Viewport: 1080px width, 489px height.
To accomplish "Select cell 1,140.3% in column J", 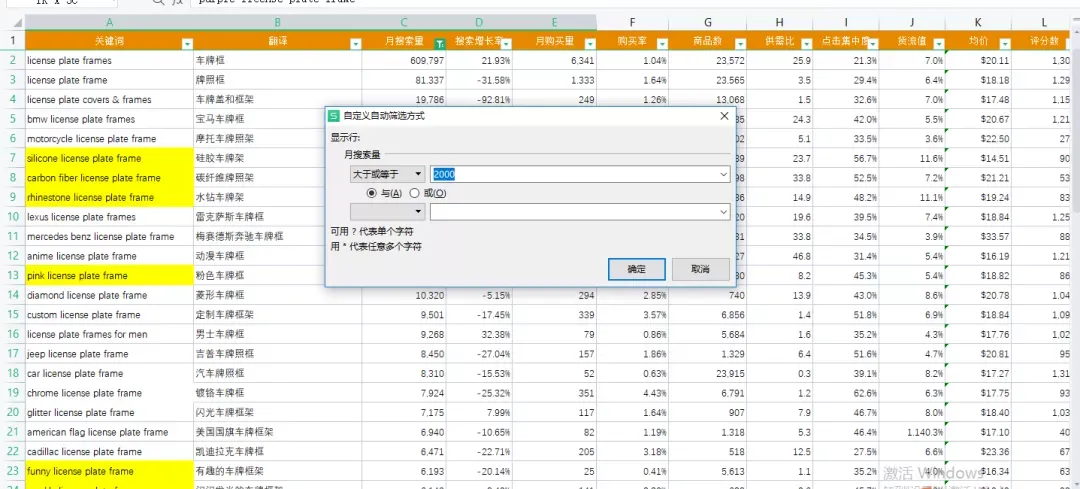I will pos(912,432).
